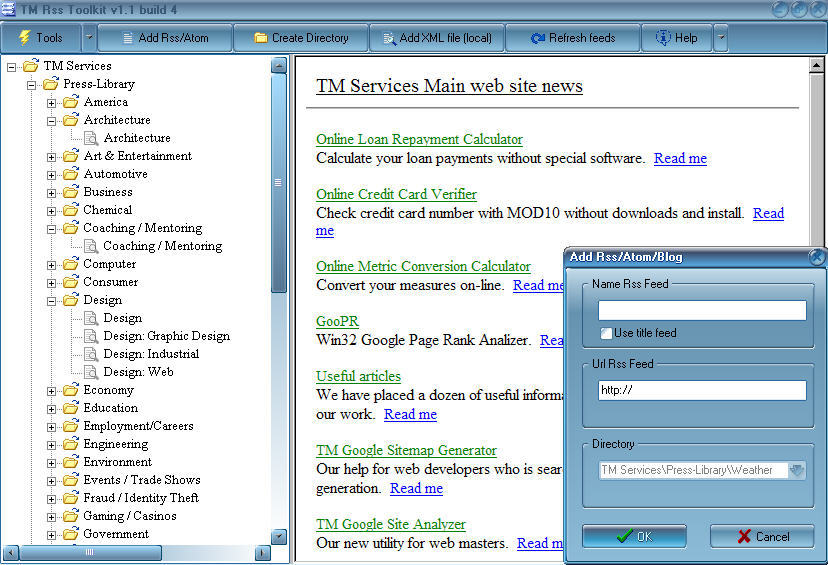Screen dimensions: 828x565
Task: Click the Design: Web feed icon
Action: pos(91,372)
